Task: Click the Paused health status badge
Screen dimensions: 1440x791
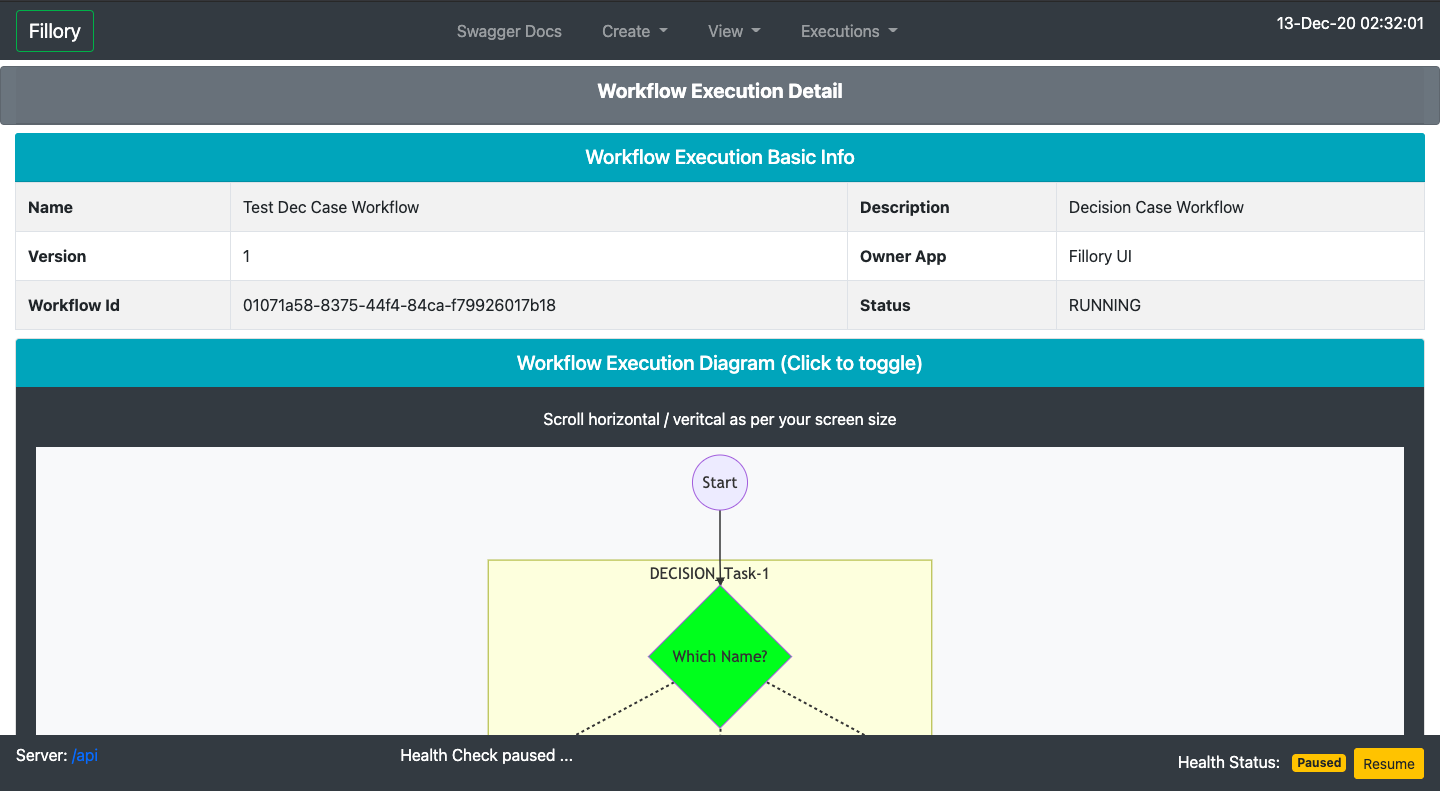Action: click(x=1318, y=762)
